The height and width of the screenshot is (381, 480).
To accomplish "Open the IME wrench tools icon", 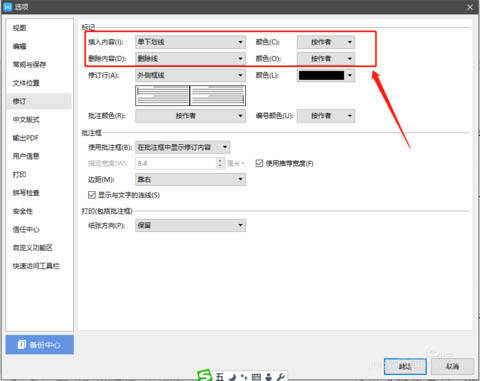I will point(281,377).
